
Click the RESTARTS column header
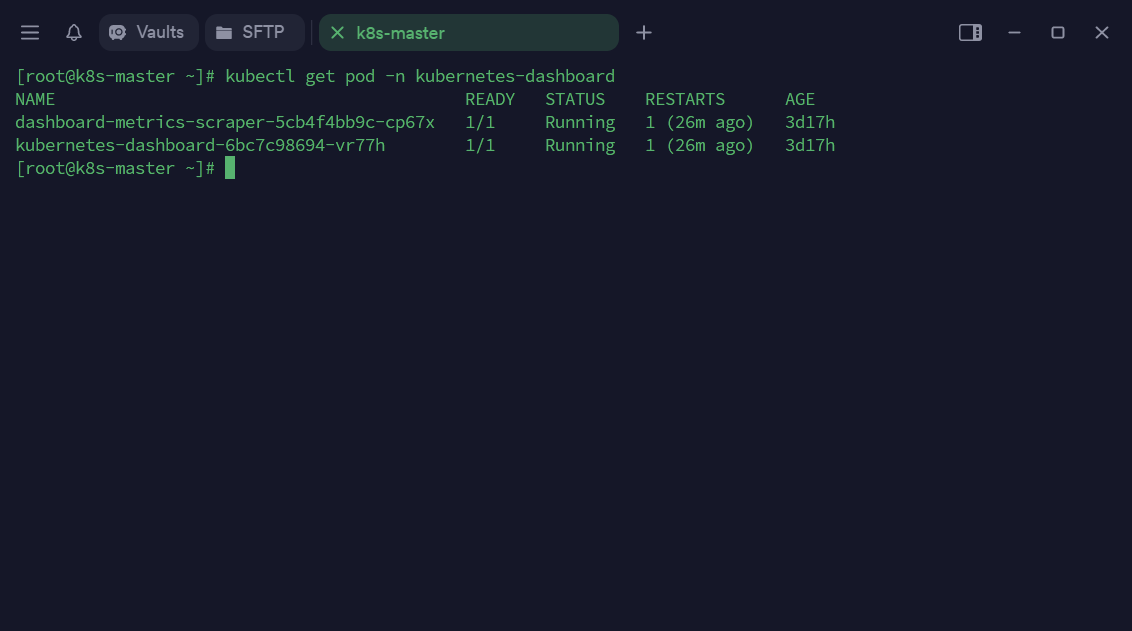[x=685, y=99]
